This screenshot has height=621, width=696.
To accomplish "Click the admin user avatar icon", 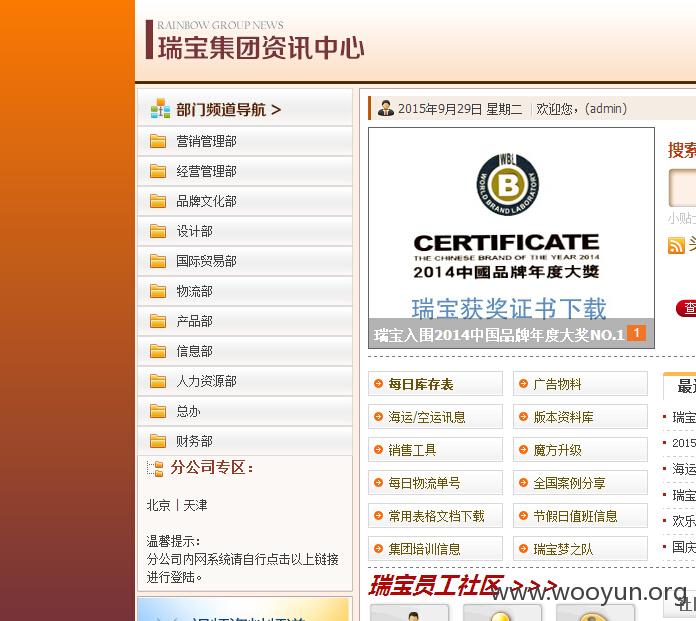I will point(386,108).
